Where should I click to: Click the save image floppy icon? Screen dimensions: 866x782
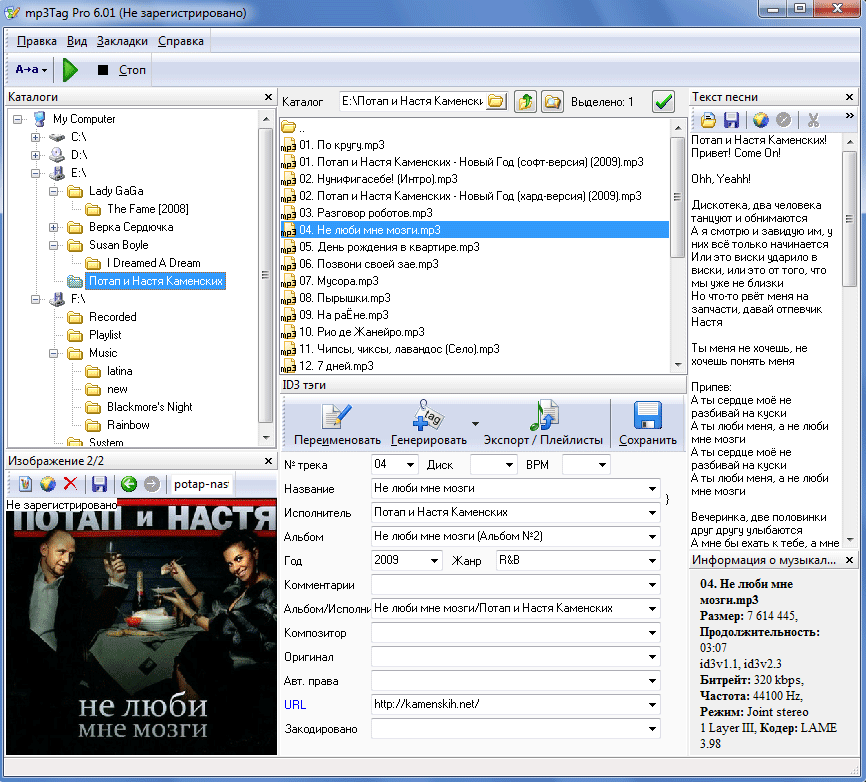99,484
